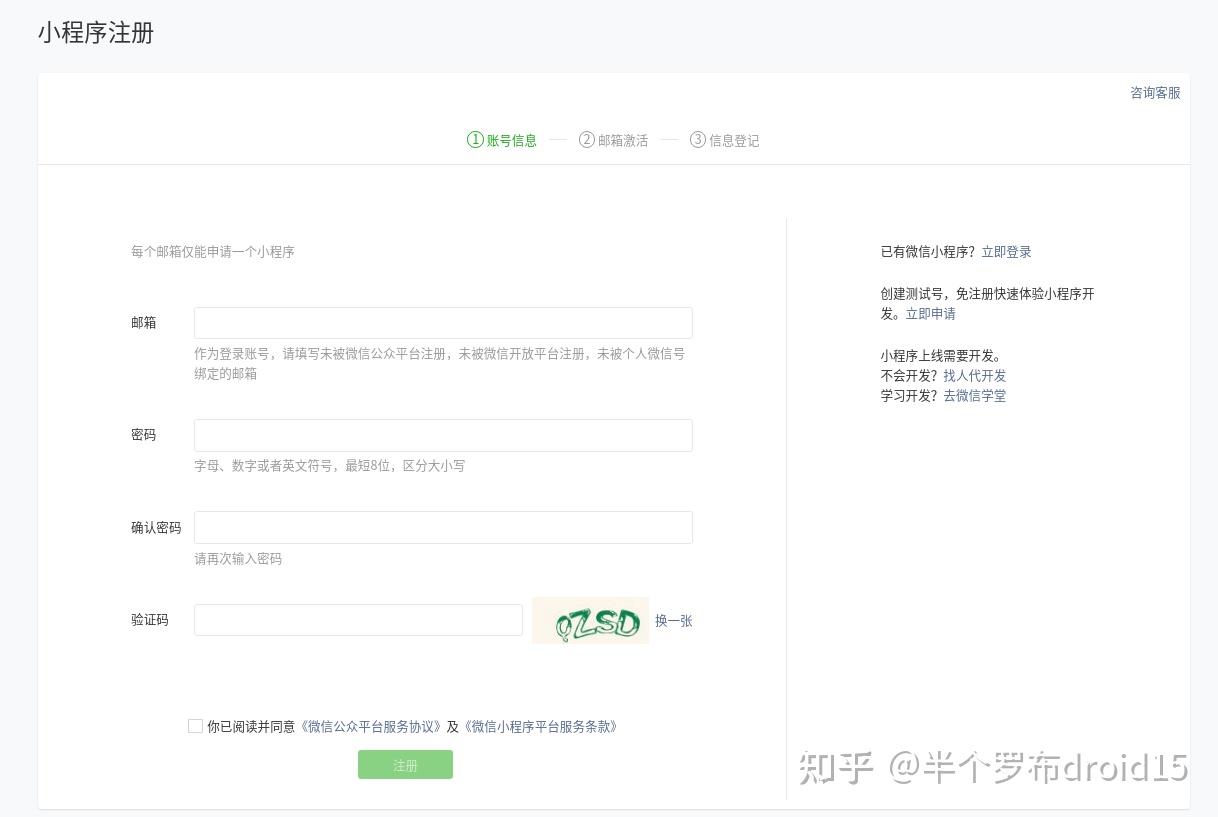Open the 去微信学堂 link
This screenshot has height=817, width=1218.
[x=974, y=396]
